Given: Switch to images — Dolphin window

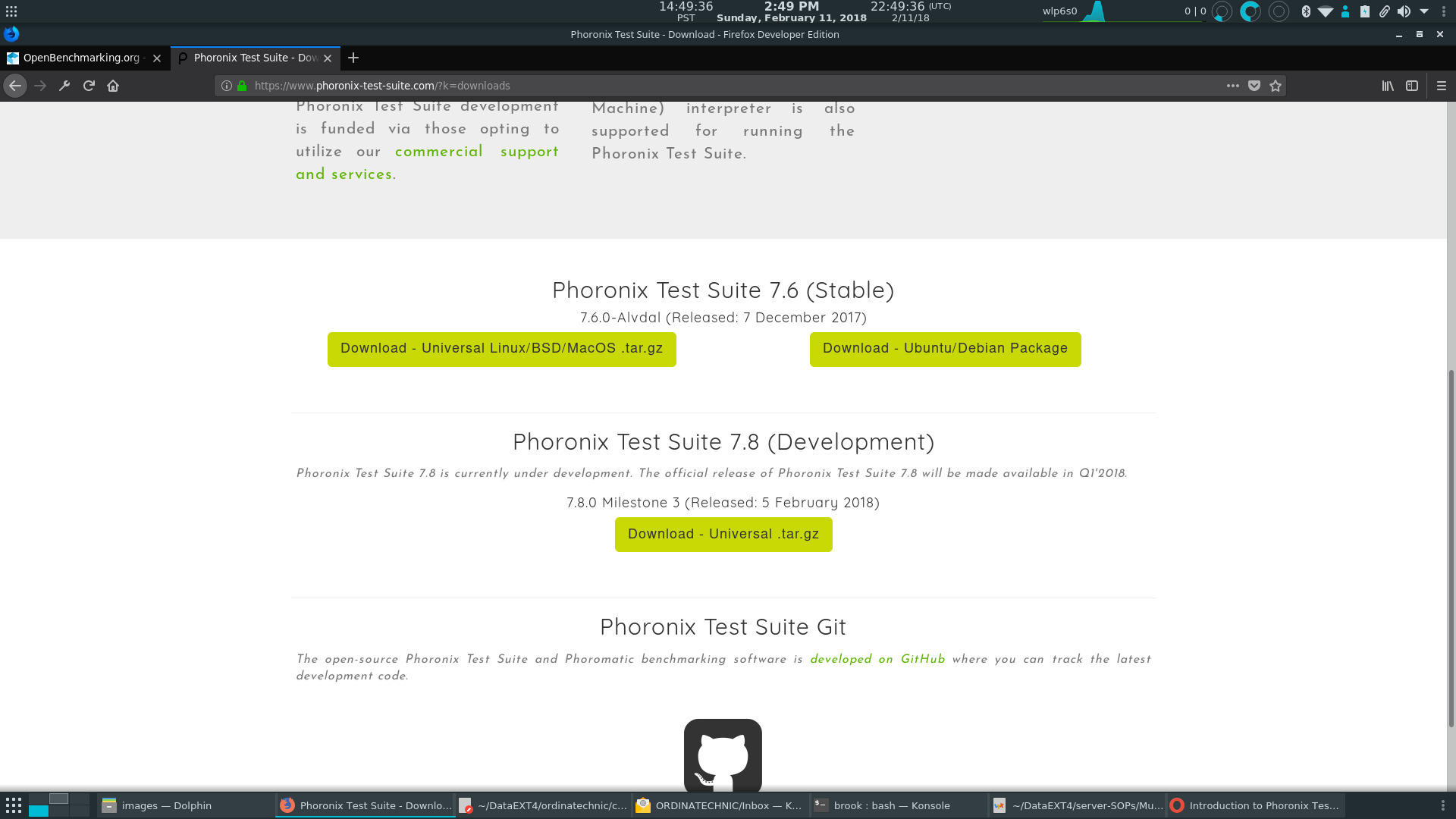Looking at the screenshot, I should [185, 805].
